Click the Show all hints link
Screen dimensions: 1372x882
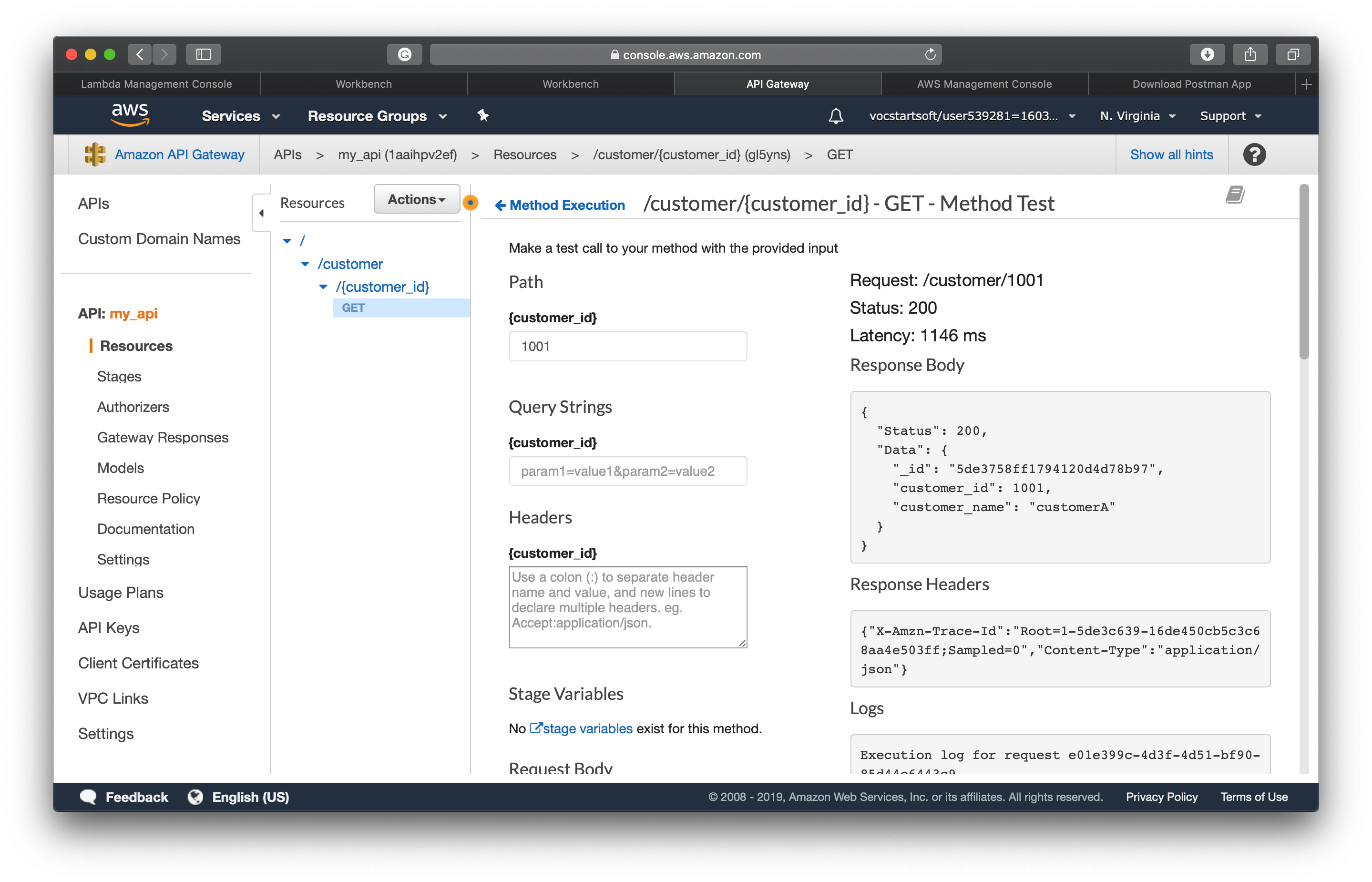pos(1172,154)
